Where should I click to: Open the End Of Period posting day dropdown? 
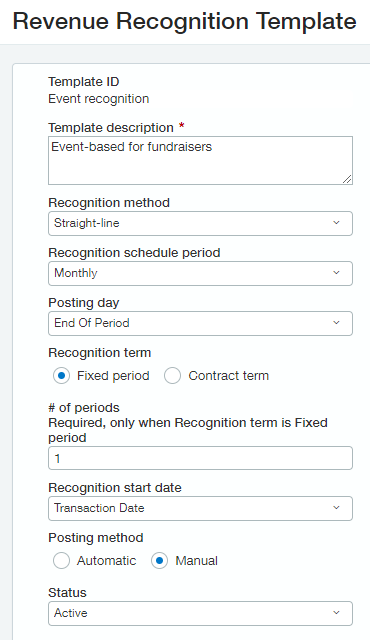coord(200,323)
